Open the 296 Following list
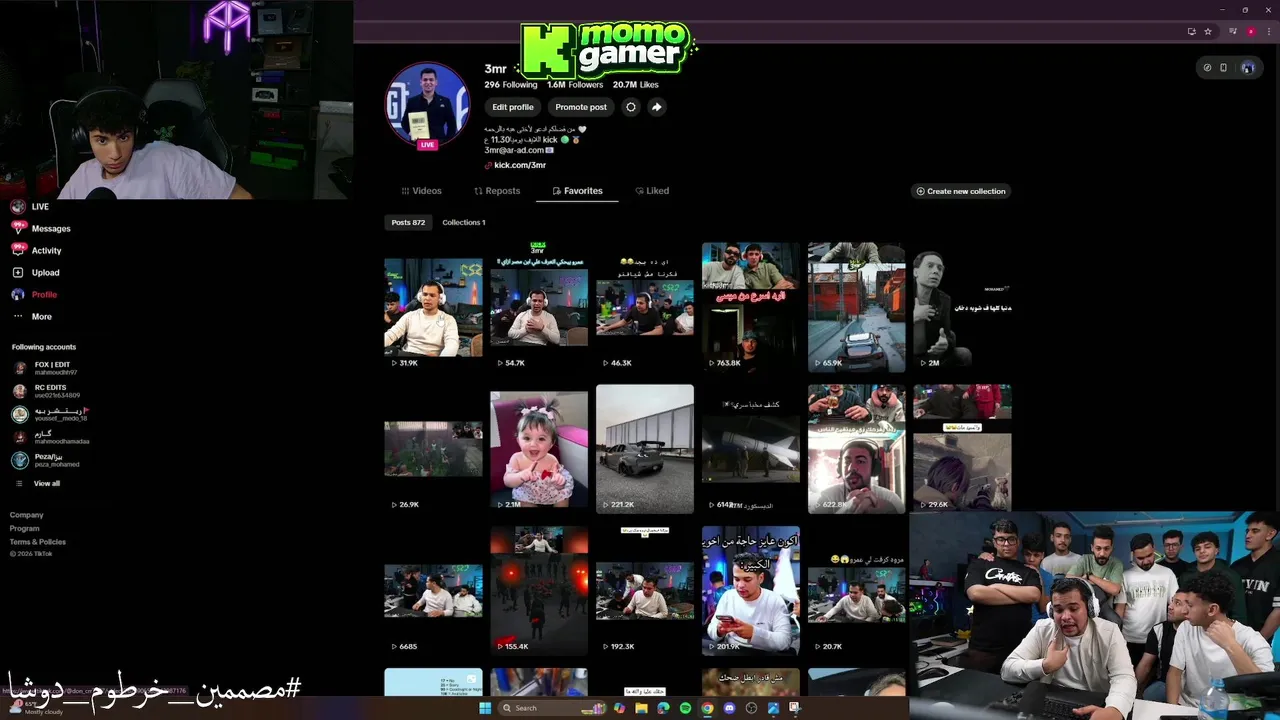The height and width of the screenshot is (720, 1280). [x=511, y=85]
